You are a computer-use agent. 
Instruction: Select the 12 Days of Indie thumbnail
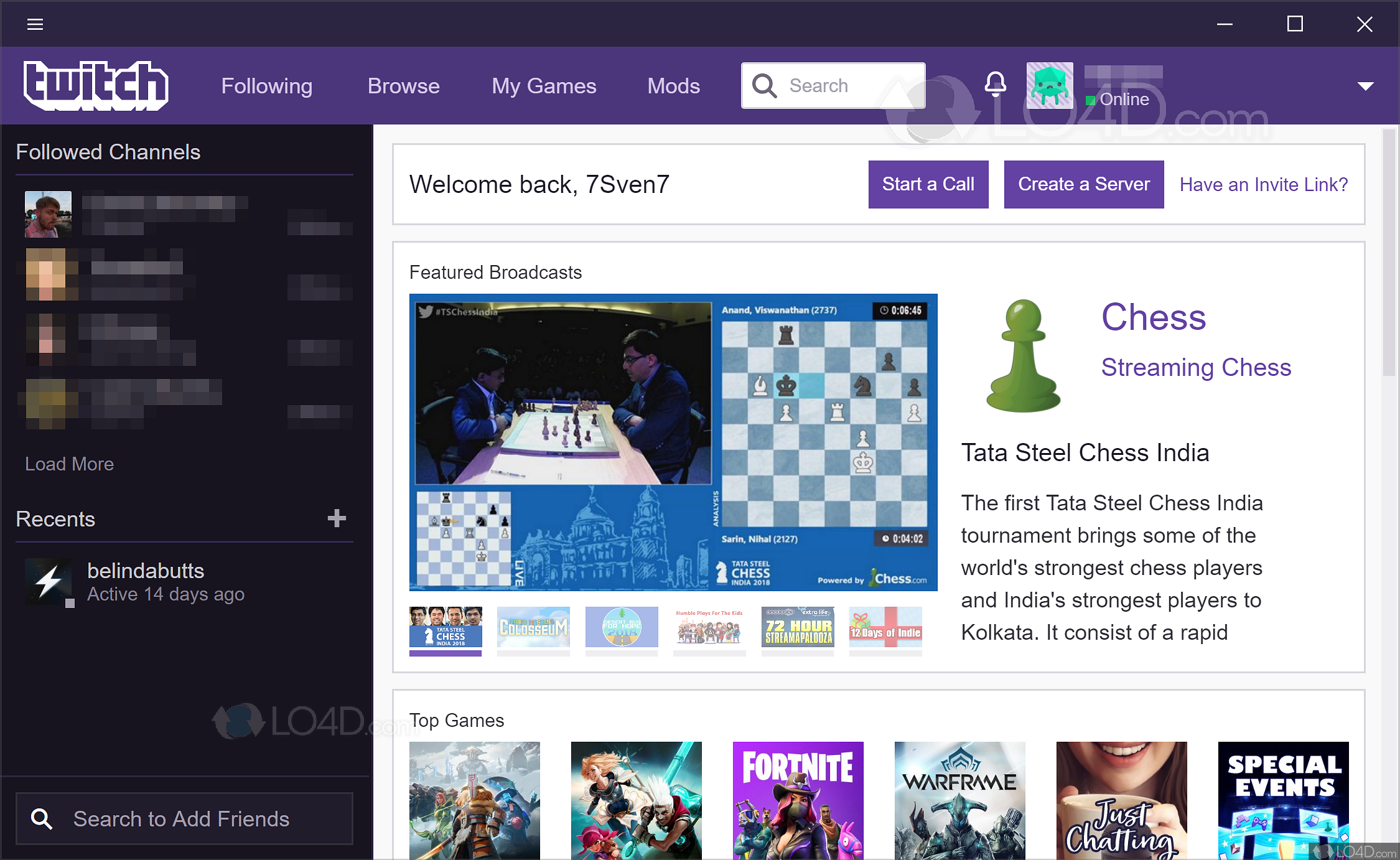tap(885, 627)
